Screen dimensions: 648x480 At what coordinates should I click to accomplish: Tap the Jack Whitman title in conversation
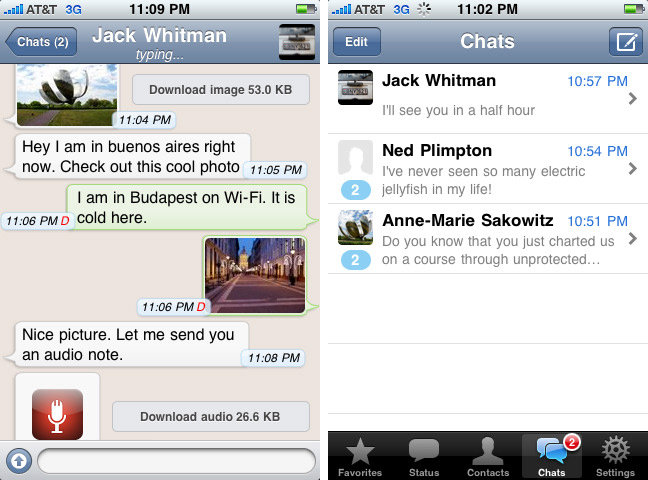(x=160, y=36)
